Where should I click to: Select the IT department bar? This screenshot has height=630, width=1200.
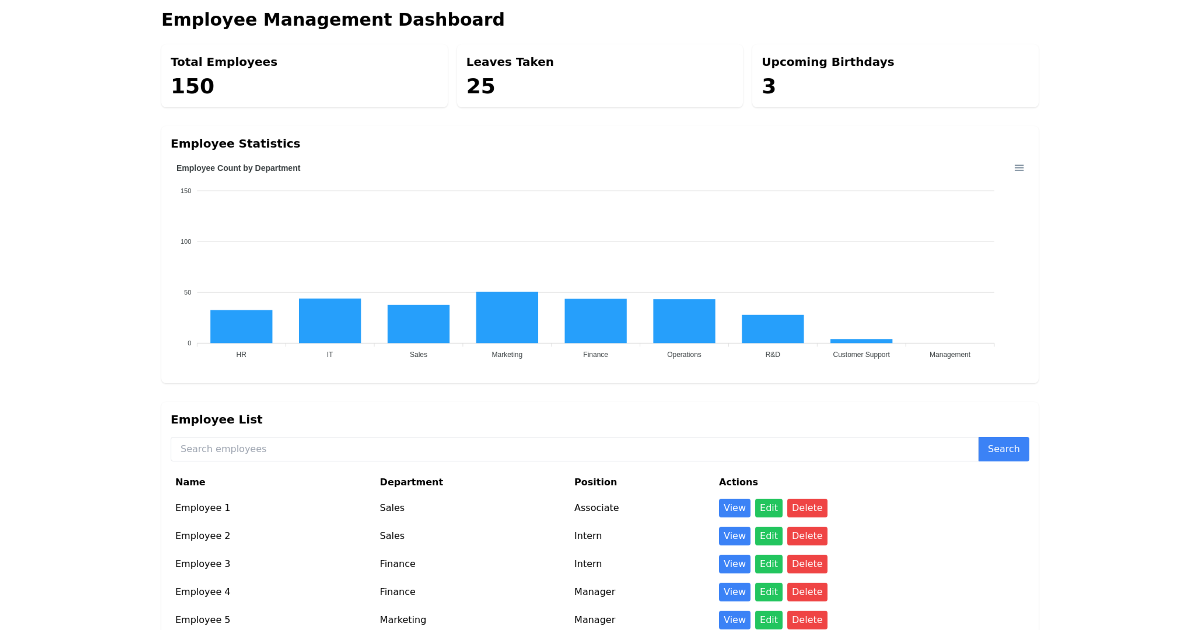tap(330, 320)
